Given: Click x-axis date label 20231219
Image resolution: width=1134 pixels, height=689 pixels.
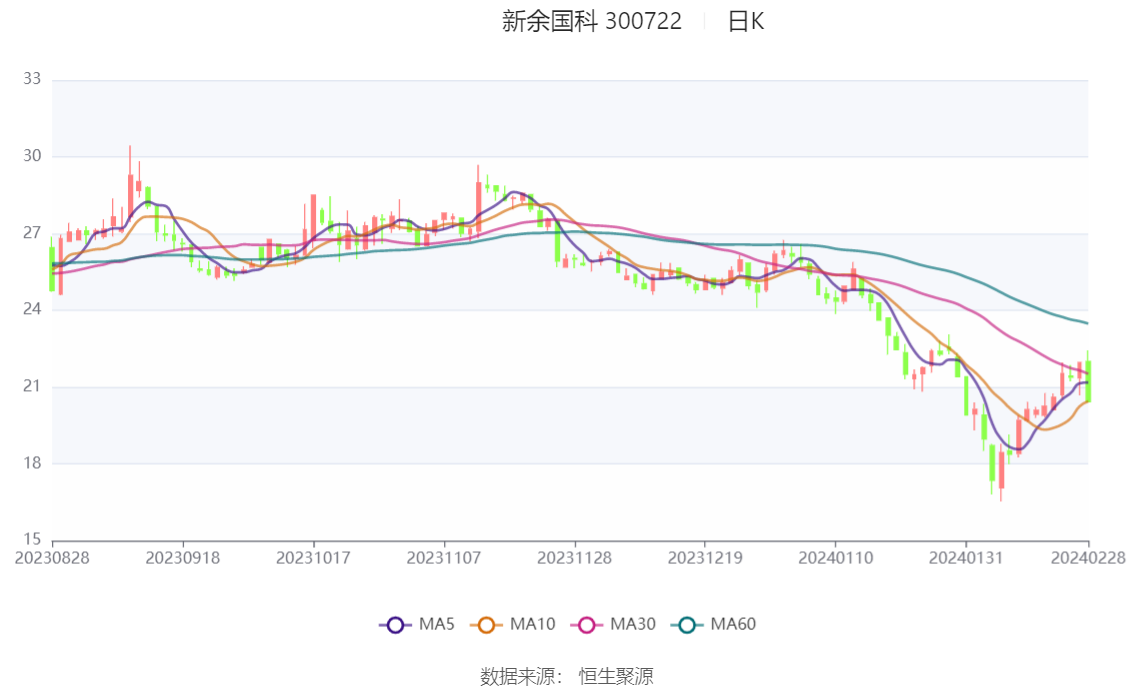Looking at the screenshot, I should 705,558.
